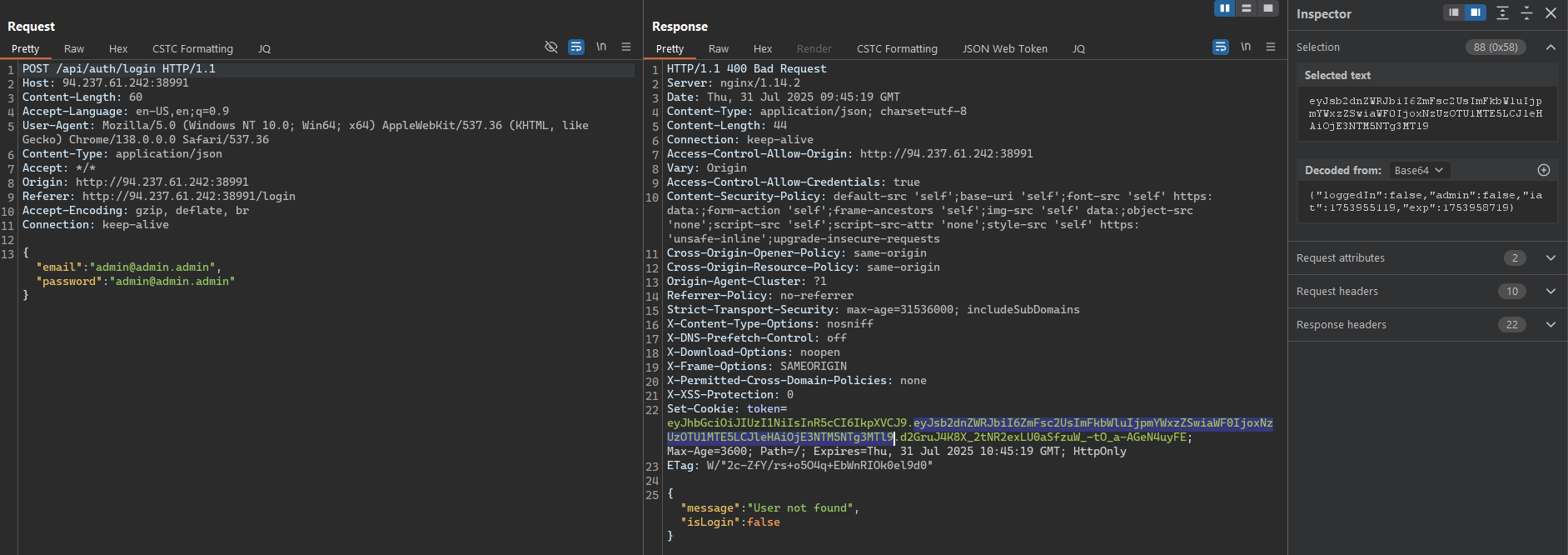This screenshot has width=1568, height=555.
Task: Open Request JQ tab
Action: point(264,49)
